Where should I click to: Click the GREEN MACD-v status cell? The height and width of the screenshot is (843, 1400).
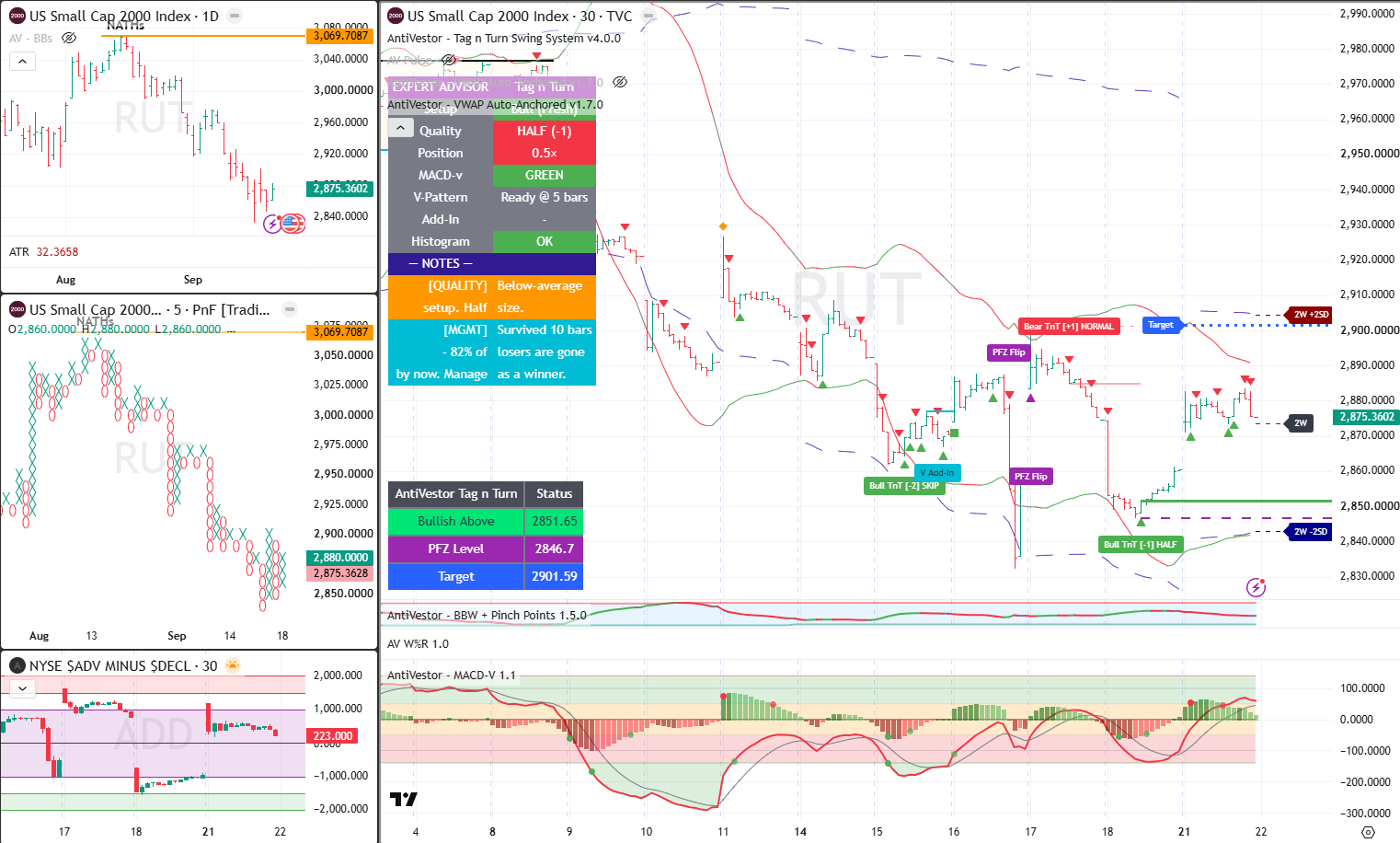[x=545, y=175]
